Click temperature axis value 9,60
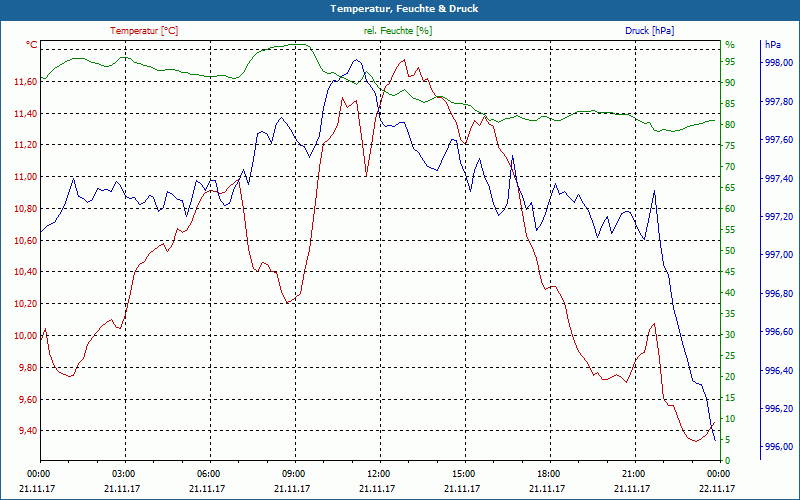This screenshot has width=800, height=500. [28, 399]
